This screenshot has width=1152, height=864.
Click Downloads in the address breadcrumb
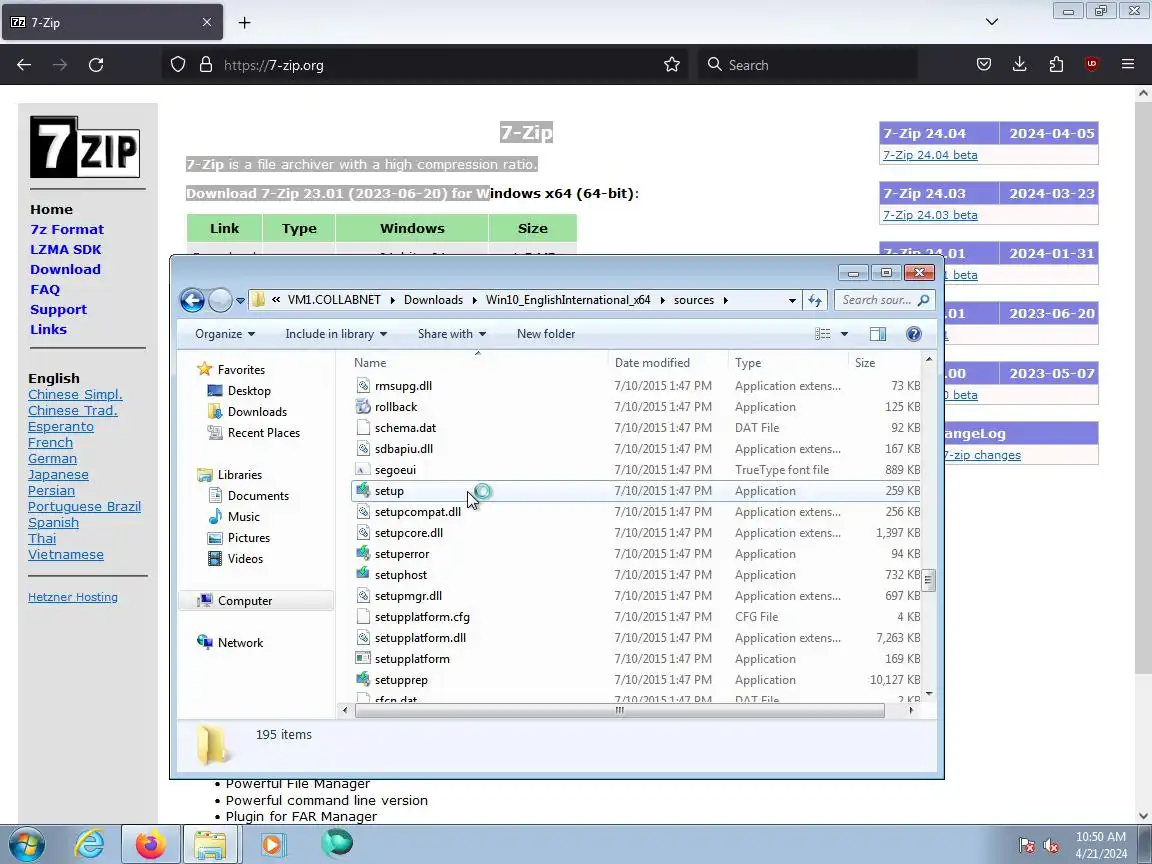pyautogui.click(x=433, y=300)
